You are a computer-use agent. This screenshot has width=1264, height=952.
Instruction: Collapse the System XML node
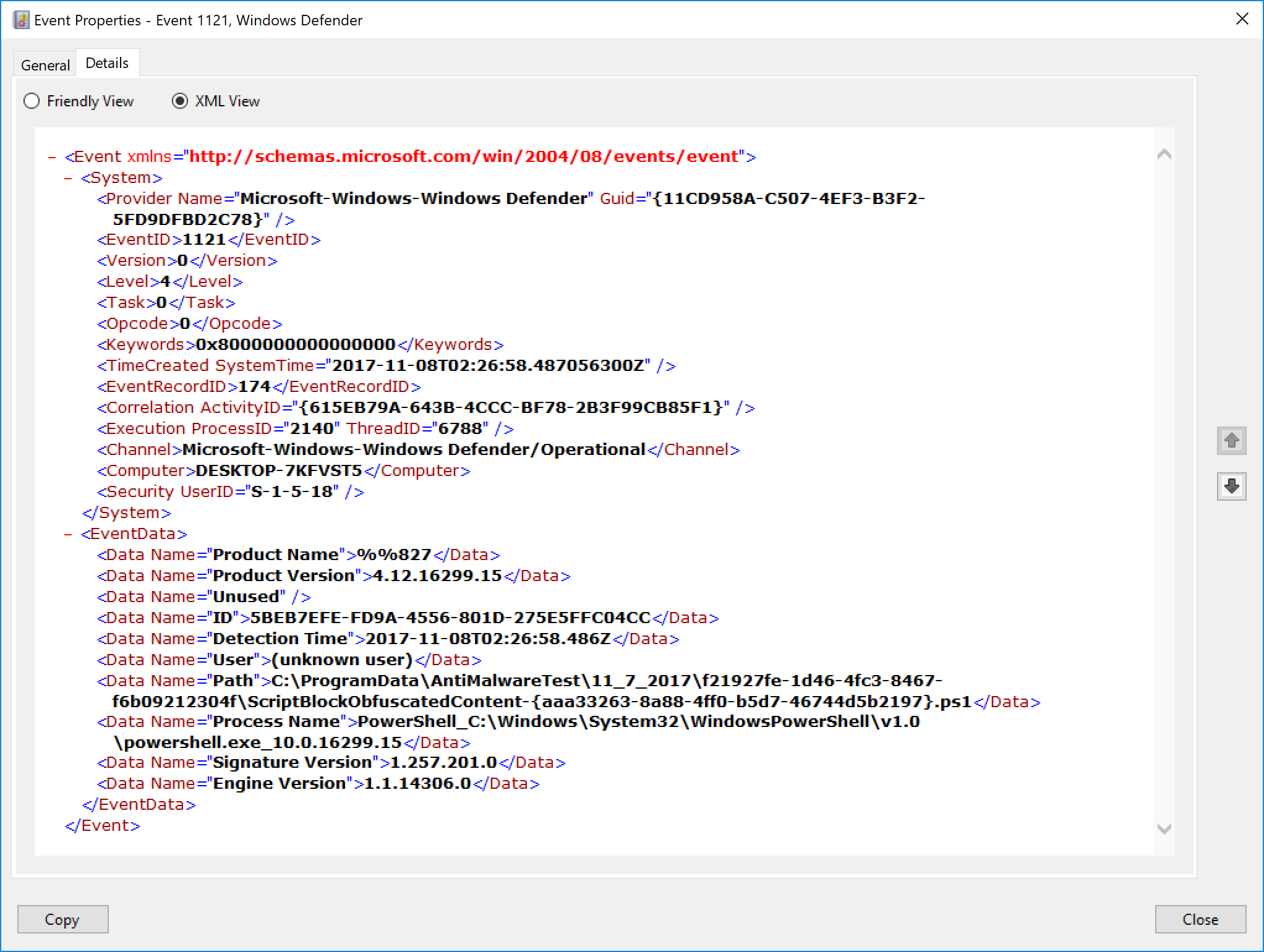click(68, 178)
